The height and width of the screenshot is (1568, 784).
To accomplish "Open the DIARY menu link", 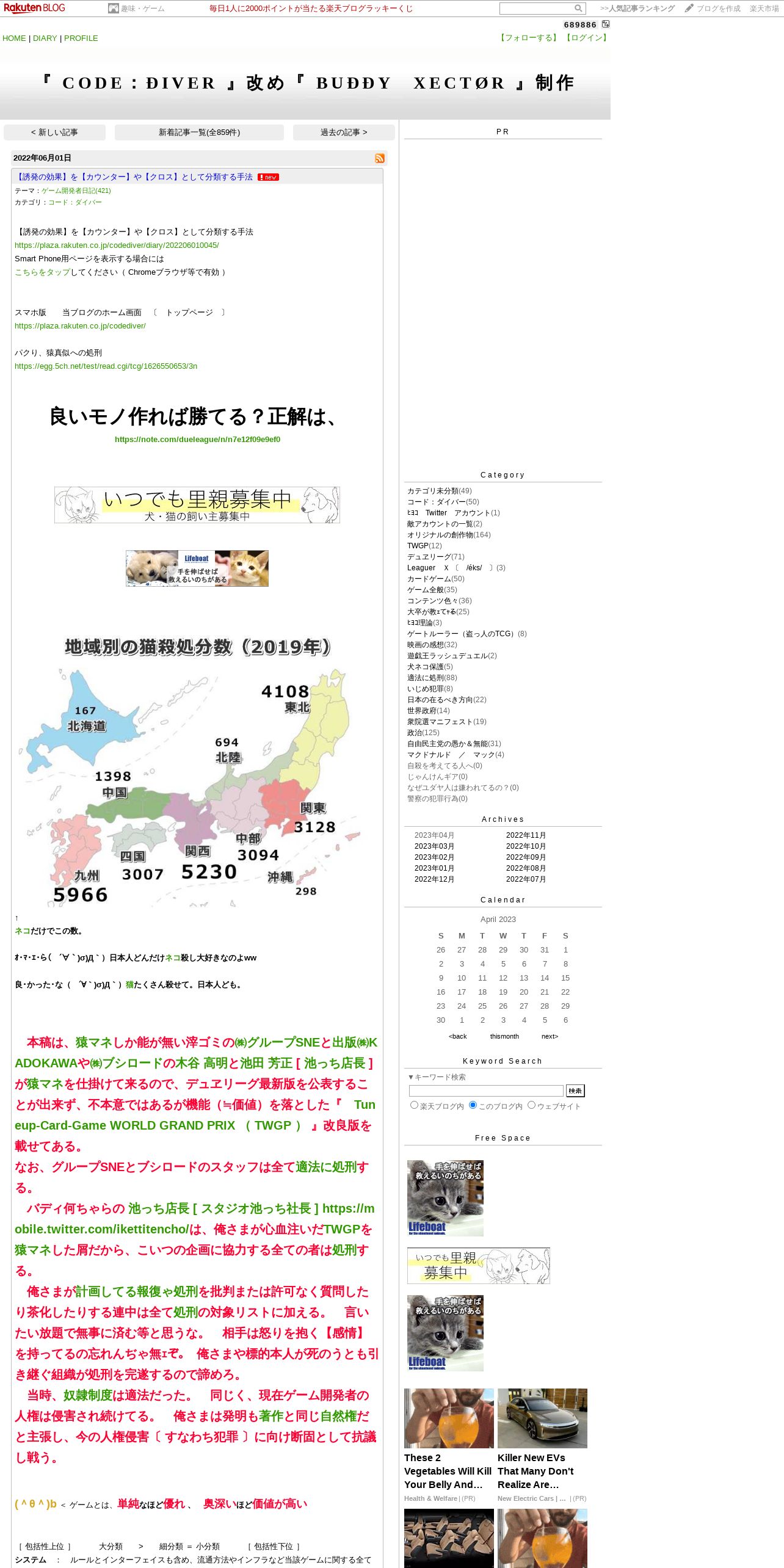I will click(x=45, y=38).
